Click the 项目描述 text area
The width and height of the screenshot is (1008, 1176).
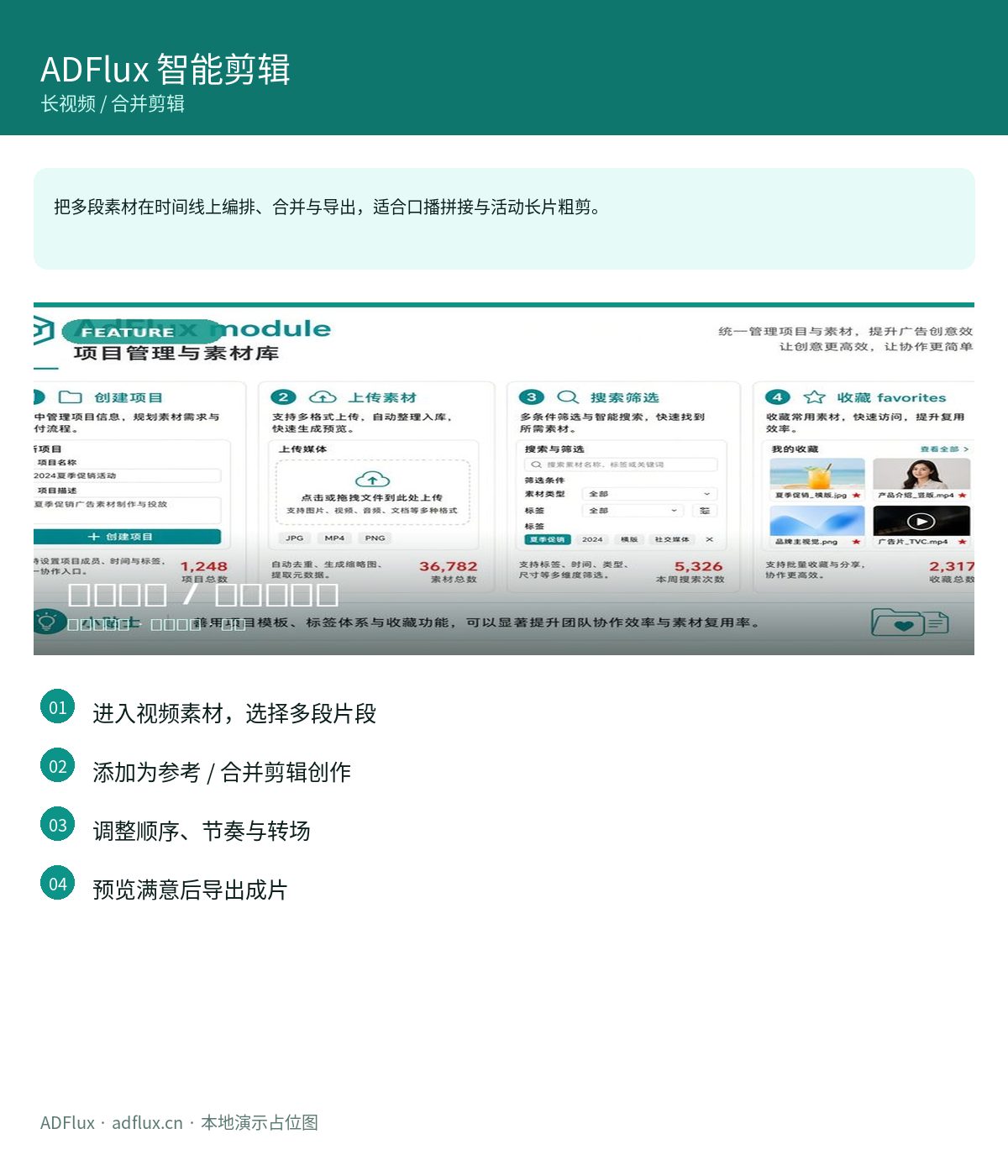127,510
